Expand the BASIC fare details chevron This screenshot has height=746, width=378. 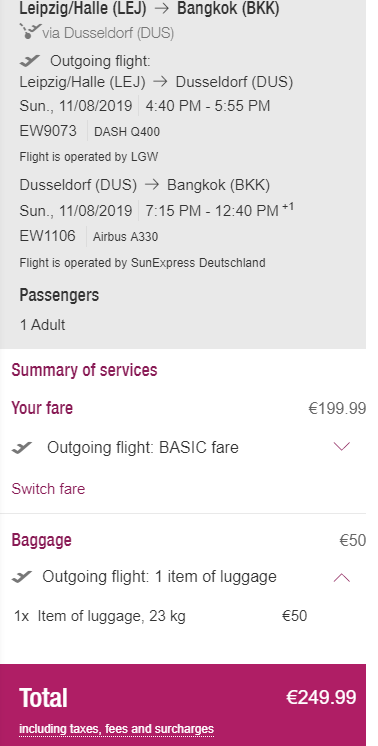(x=342, y=446)
